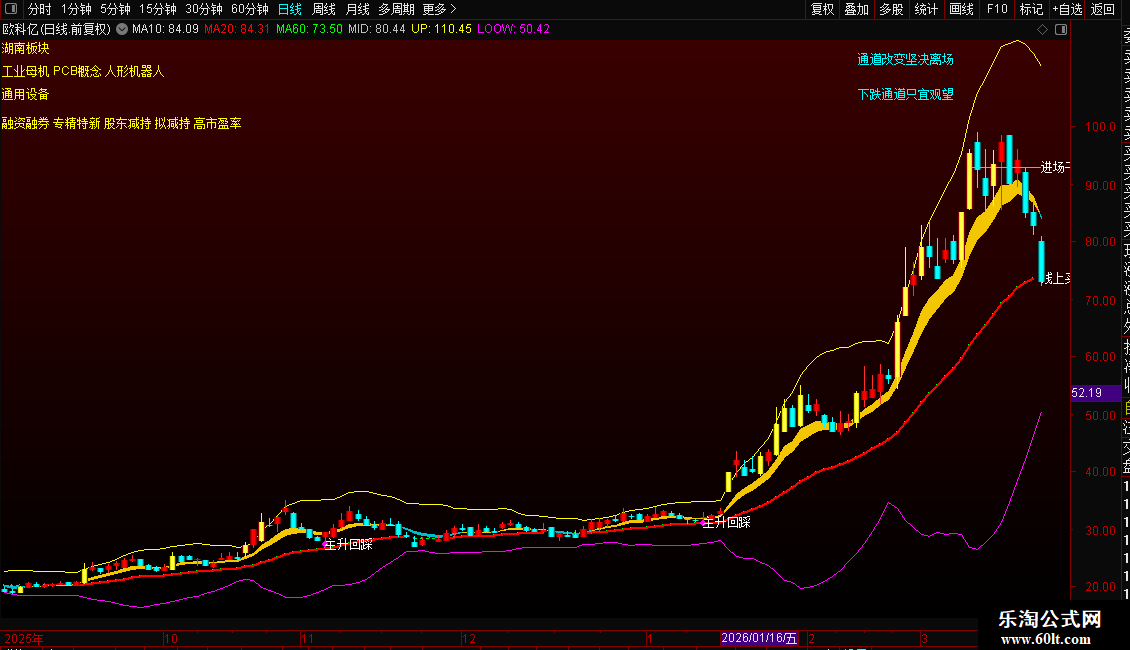Click the 通用设备 industry label
The height and width of the screenshot is (650, 1130).
pos(25,94)
